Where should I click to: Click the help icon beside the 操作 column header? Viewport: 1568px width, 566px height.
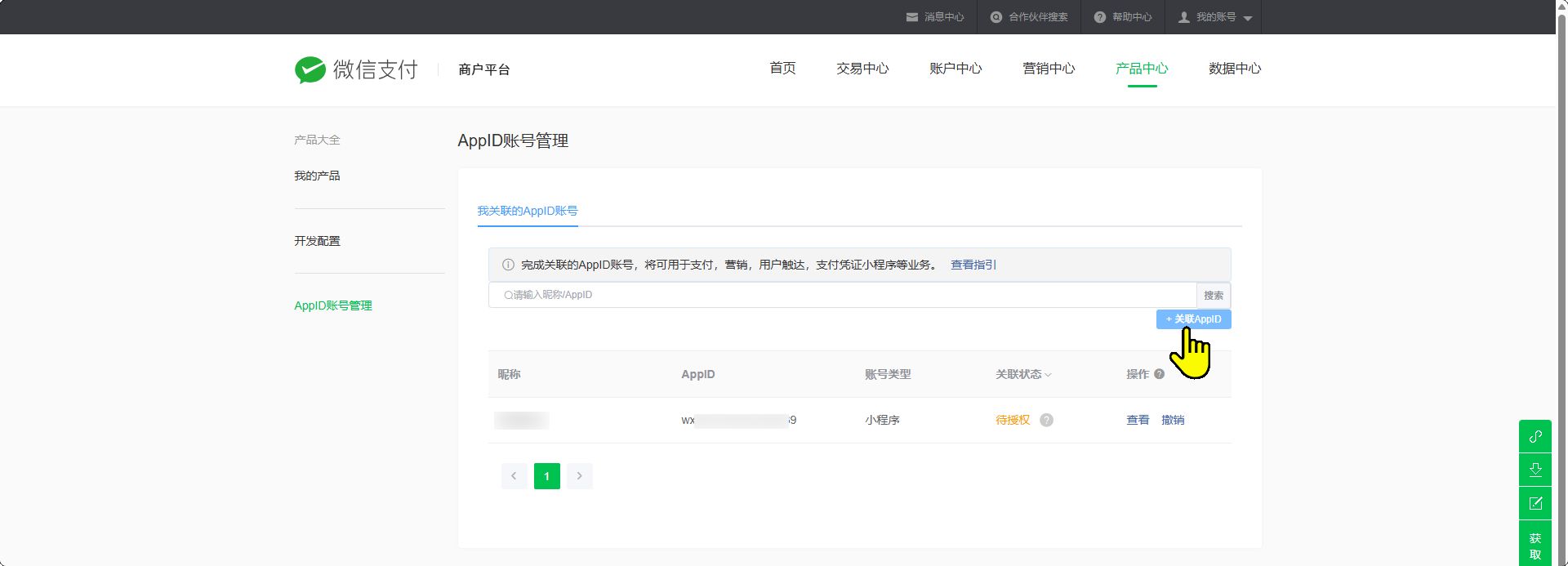coord(1159,374)
